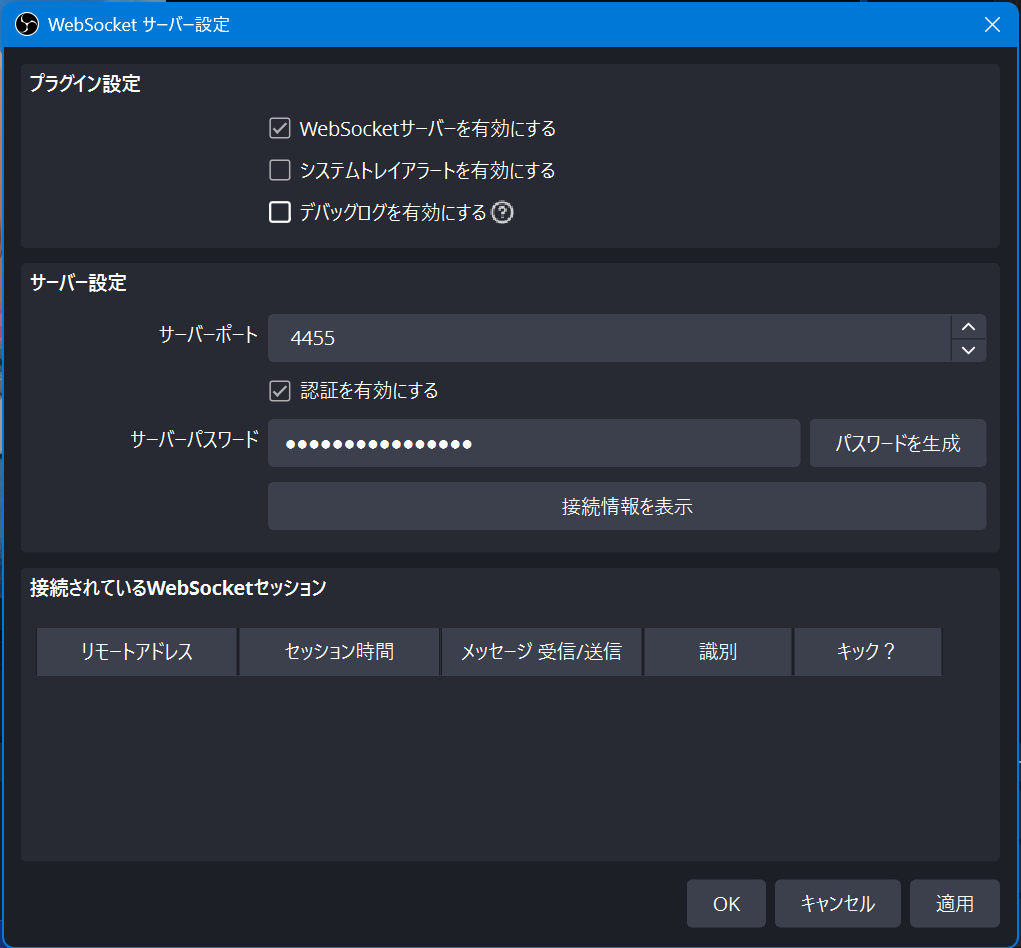The image size is (1021, 948).
Task: Click the メッセージ 受信/送信 column header
Action: pyautogui.click(x=541, y=652)
